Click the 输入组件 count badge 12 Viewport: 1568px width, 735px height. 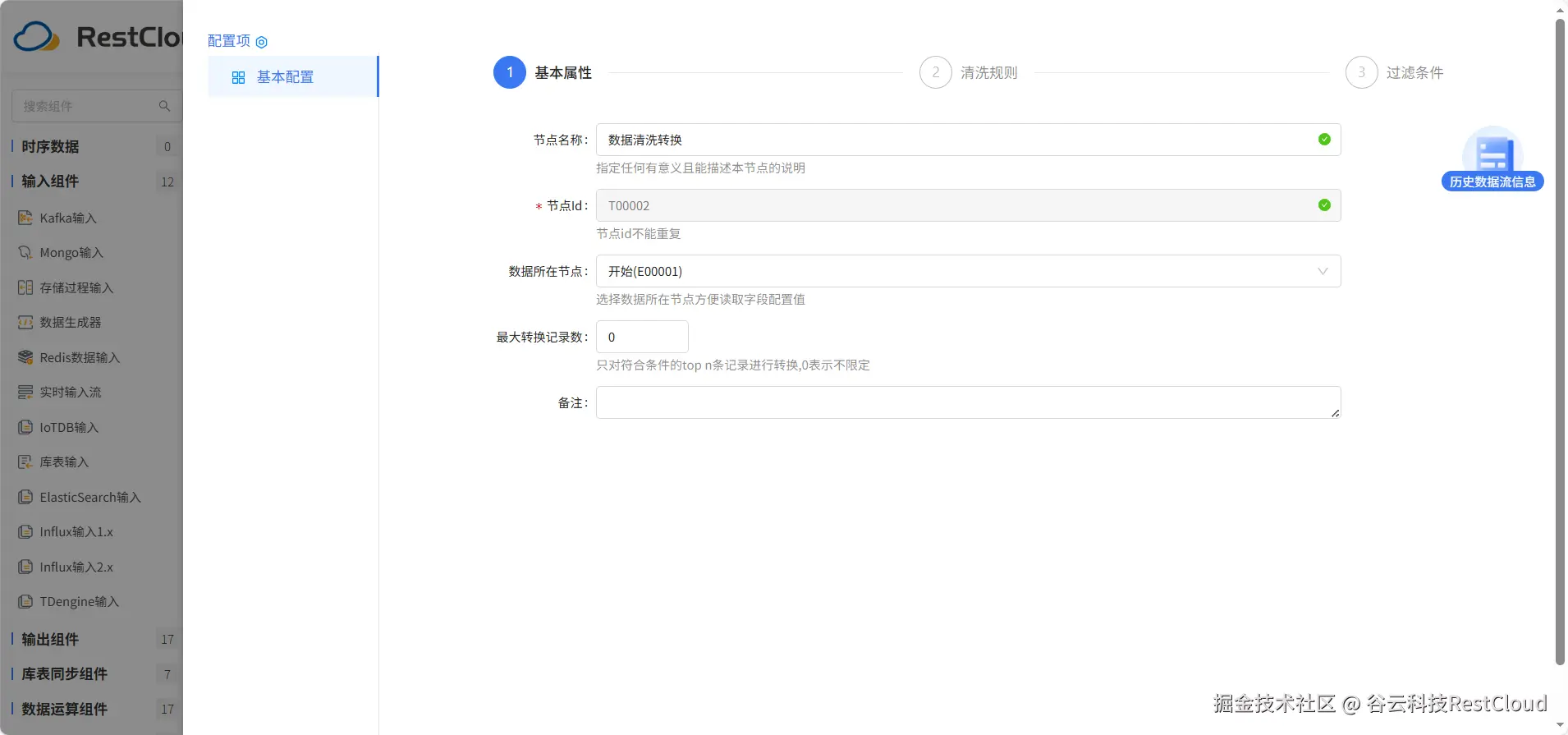click(167, 181)
